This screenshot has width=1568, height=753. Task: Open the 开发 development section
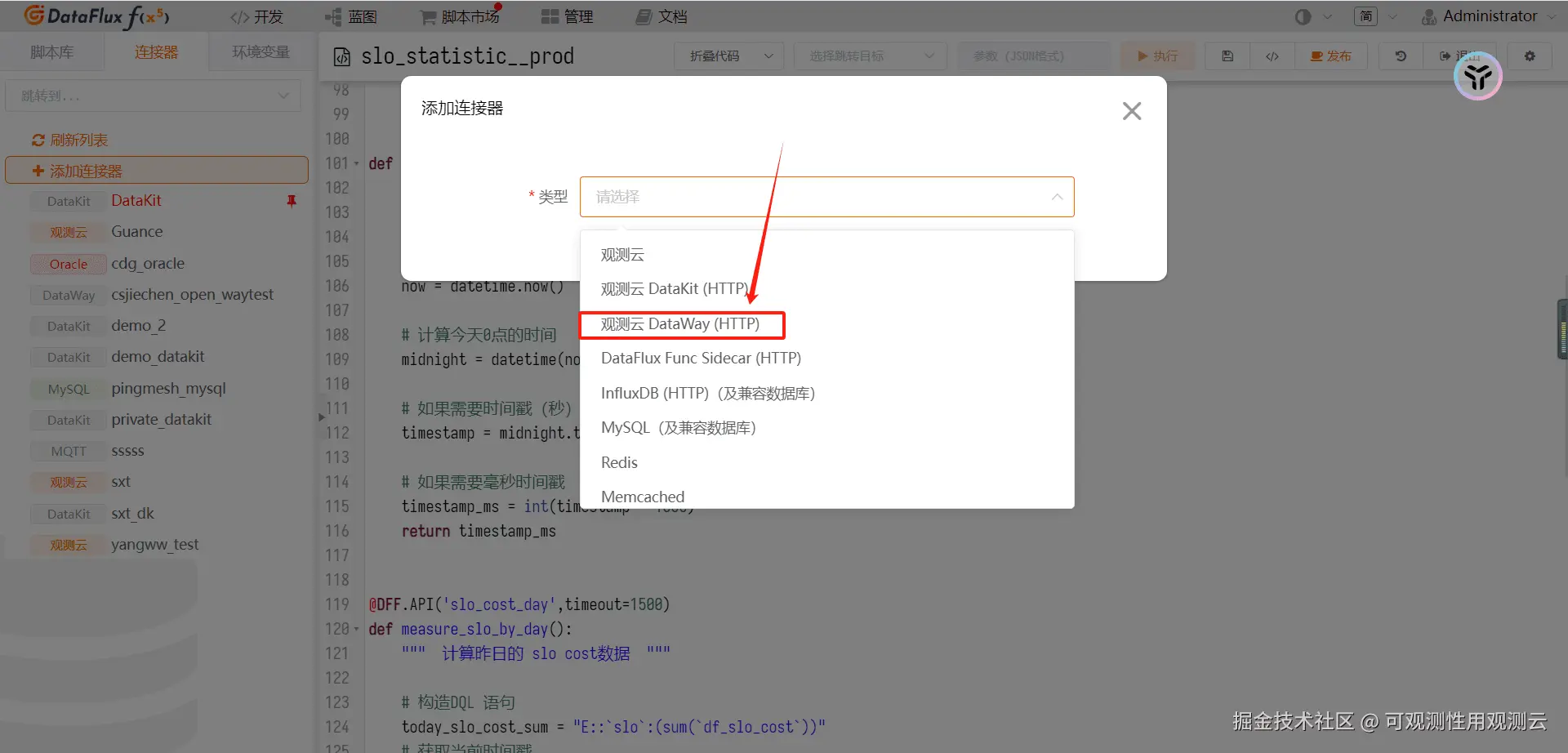pos(256,17)
